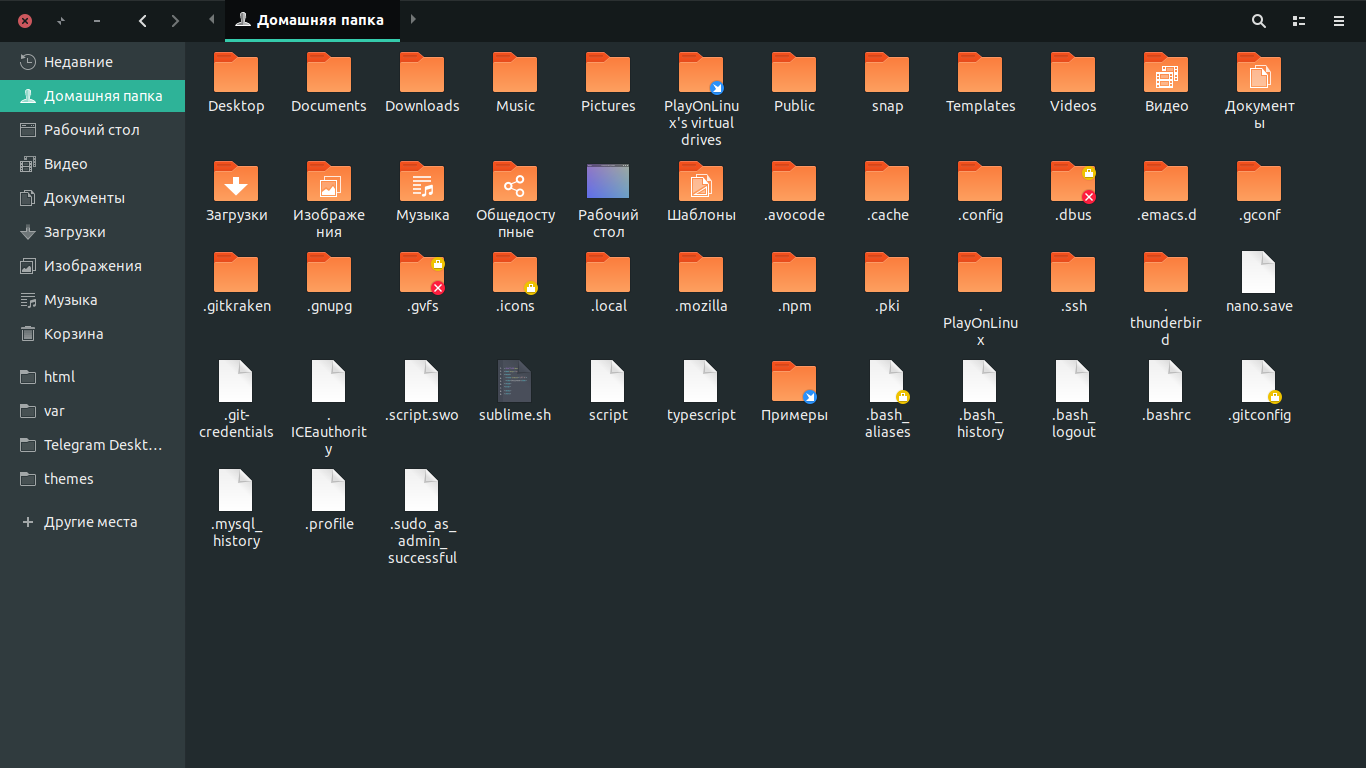Open Корзина in the sidebar
1366x768 pixels.
pyautogui.click(x=92, y=334)
